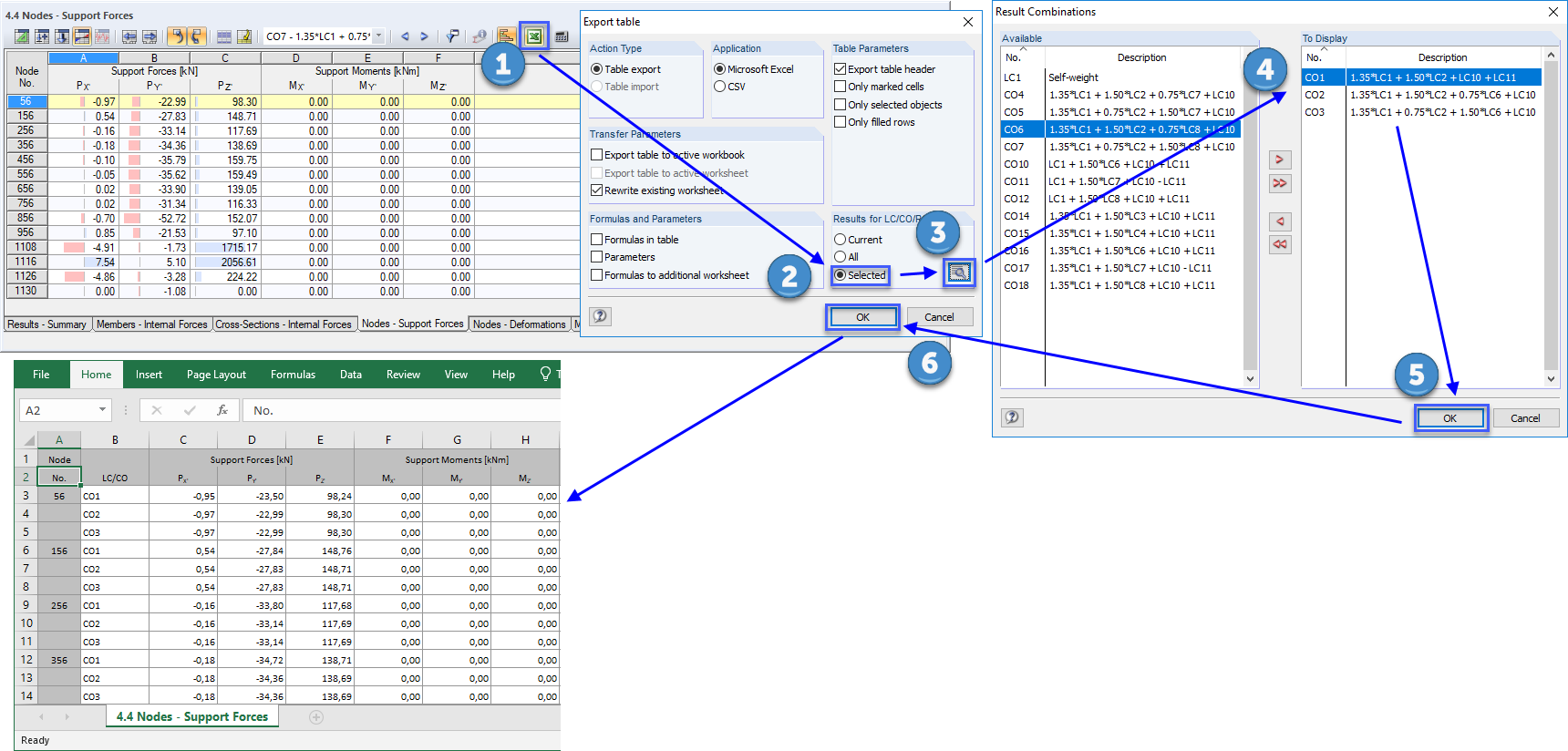The width and height of the screenshot is (1568, 751).
Task: Click the Excel insert function fx icon
Action: [x=222, y=410]
